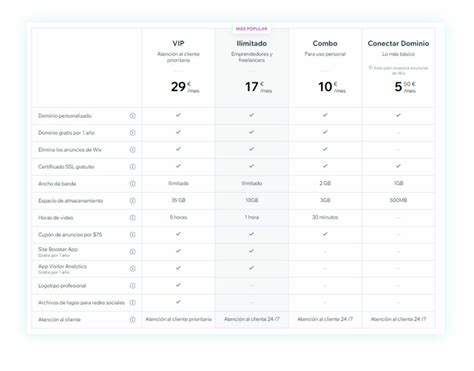
Task: Click the 1GB bandwidth value
Action: pos(398,183)
